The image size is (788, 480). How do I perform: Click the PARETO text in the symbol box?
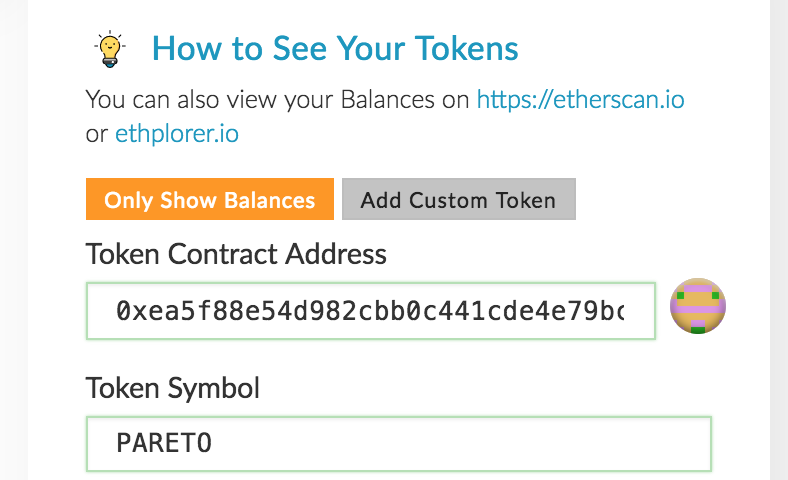164,443
